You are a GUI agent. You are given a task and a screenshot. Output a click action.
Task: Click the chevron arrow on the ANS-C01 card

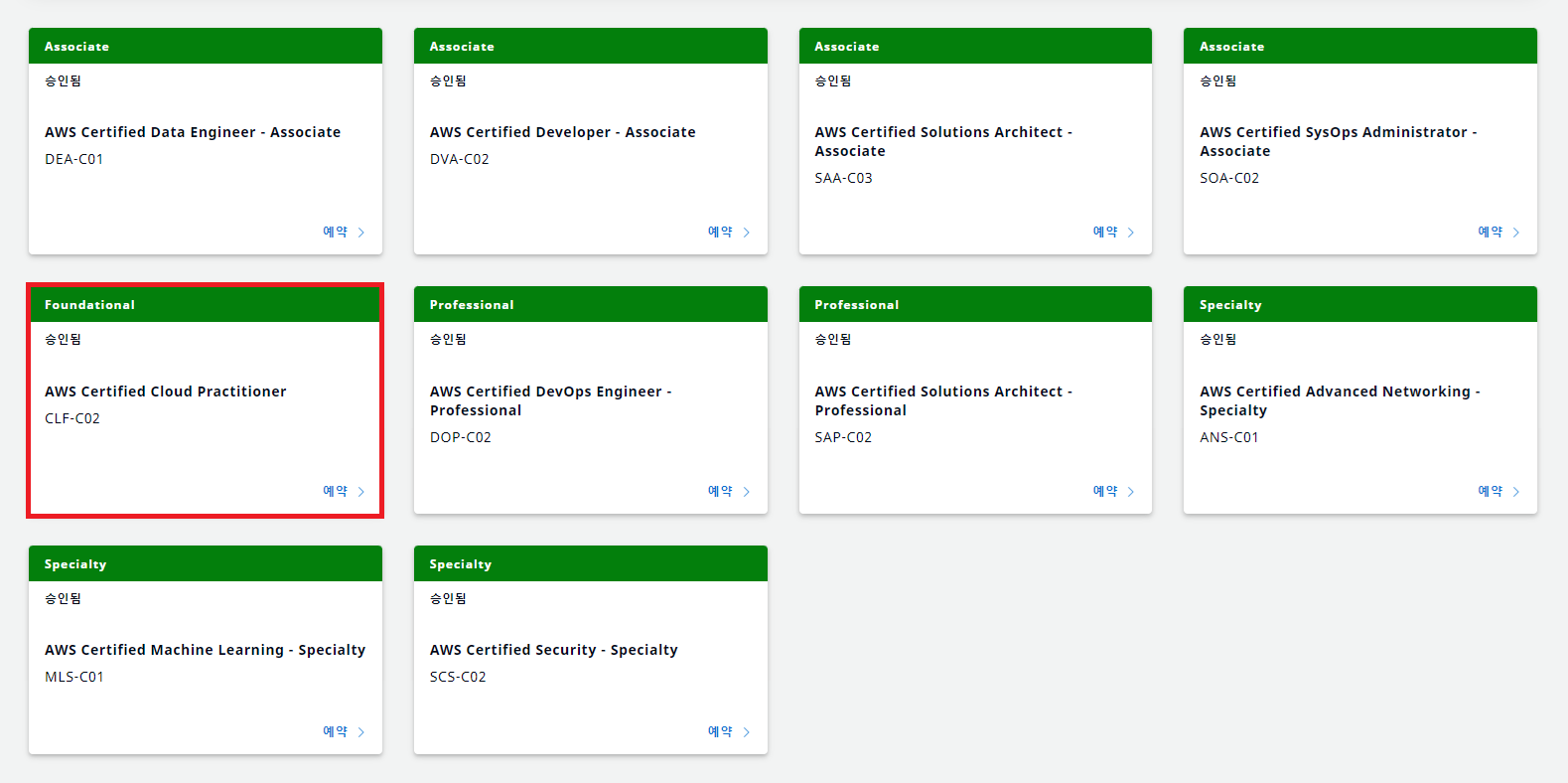tap(1516, 492)
